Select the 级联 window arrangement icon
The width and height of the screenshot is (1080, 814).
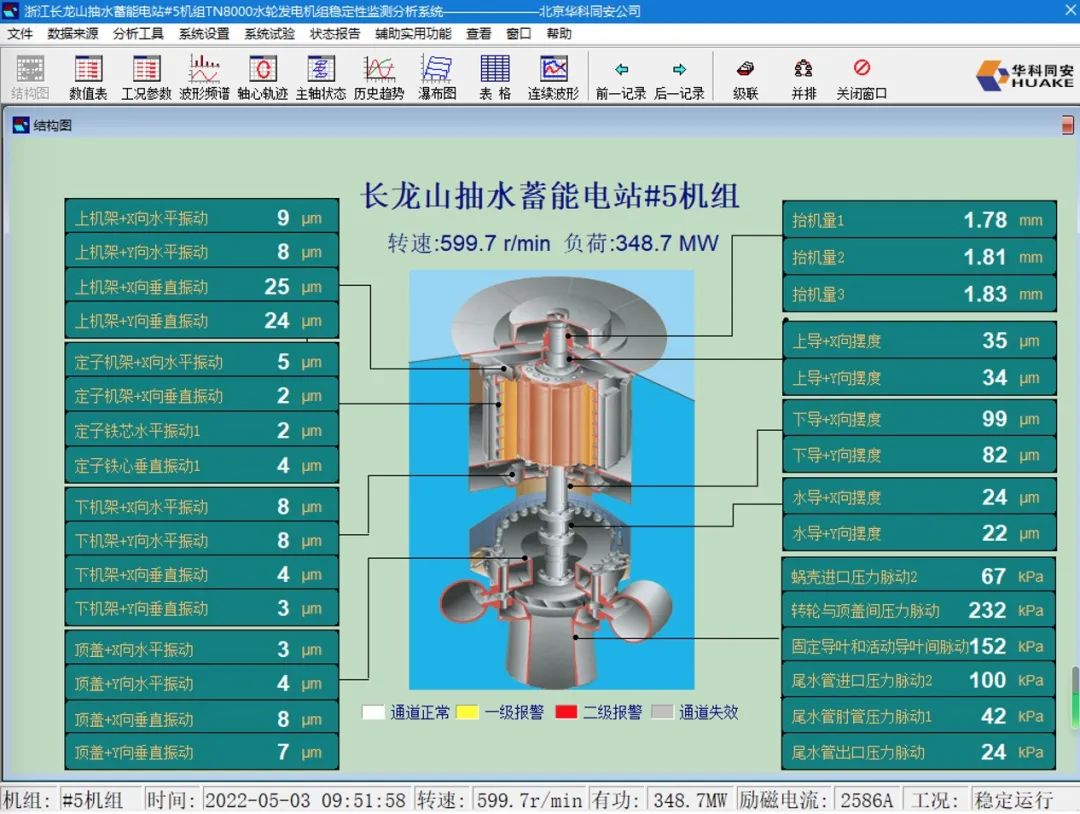tap(745, 80)
